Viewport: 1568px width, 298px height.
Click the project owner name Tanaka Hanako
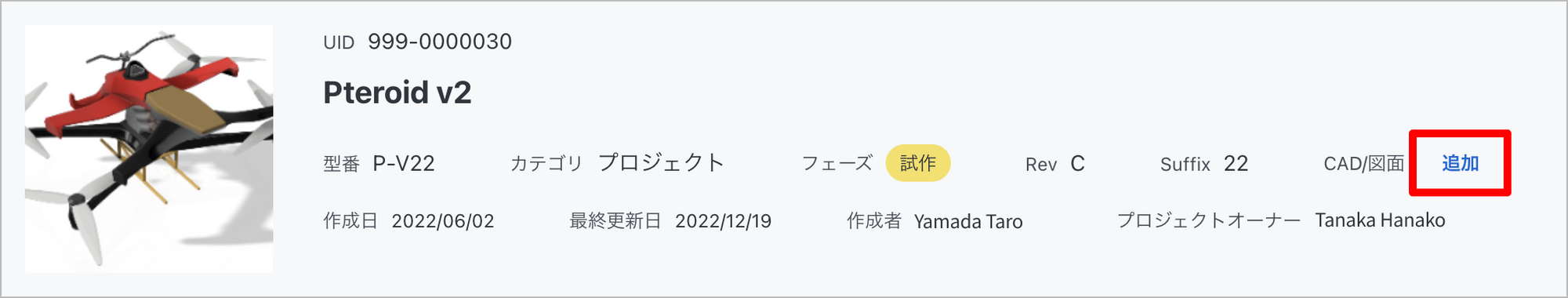[1380, 220]
